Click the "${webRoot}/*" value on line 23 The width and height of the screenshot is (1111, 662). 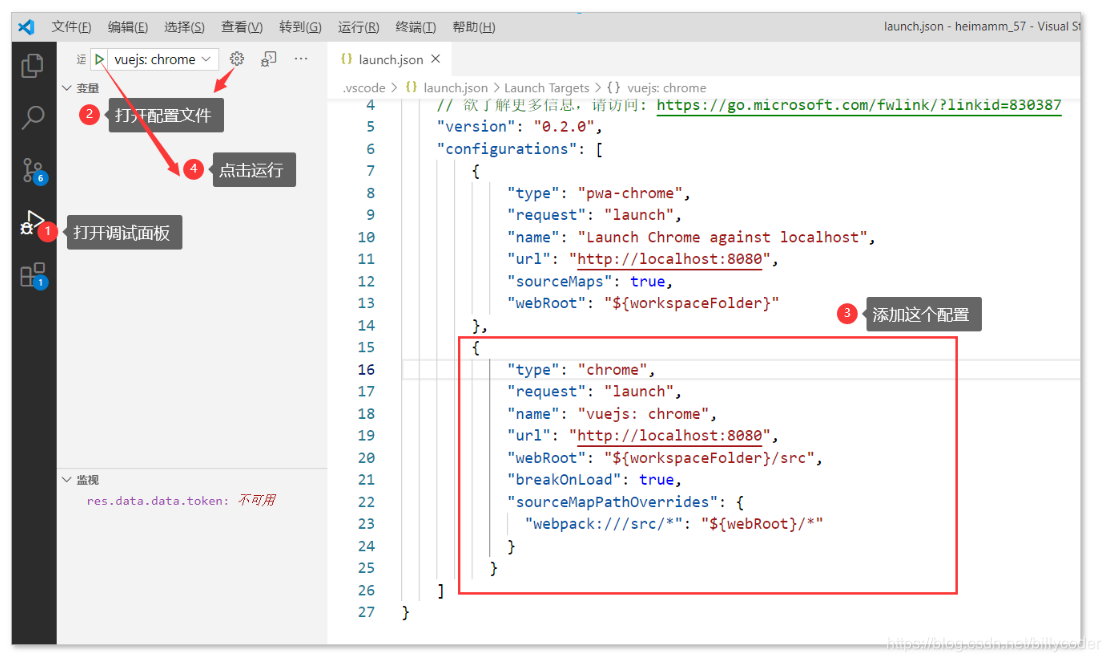762,524
